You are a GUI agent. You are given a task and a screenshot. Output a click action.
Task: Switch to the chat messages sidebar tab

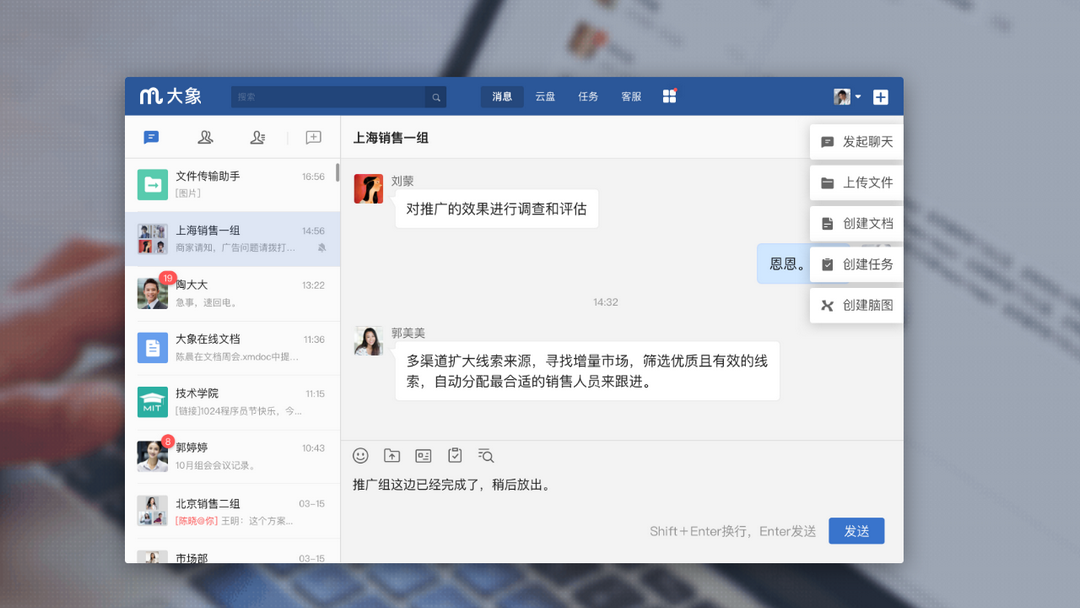pos(152,138)
